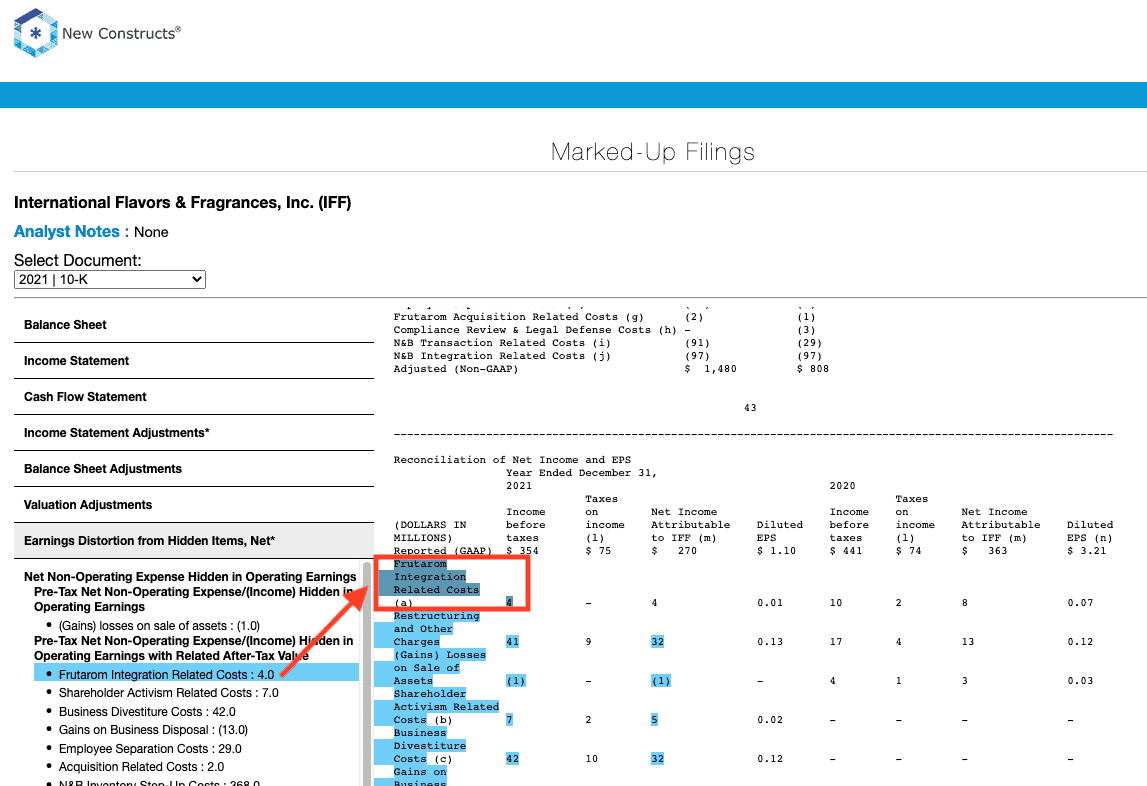Choose 'Shareholder Activism Related Costs : 7.0'
This screenshot has width=1147, height=786.
(x=169, y=693)
